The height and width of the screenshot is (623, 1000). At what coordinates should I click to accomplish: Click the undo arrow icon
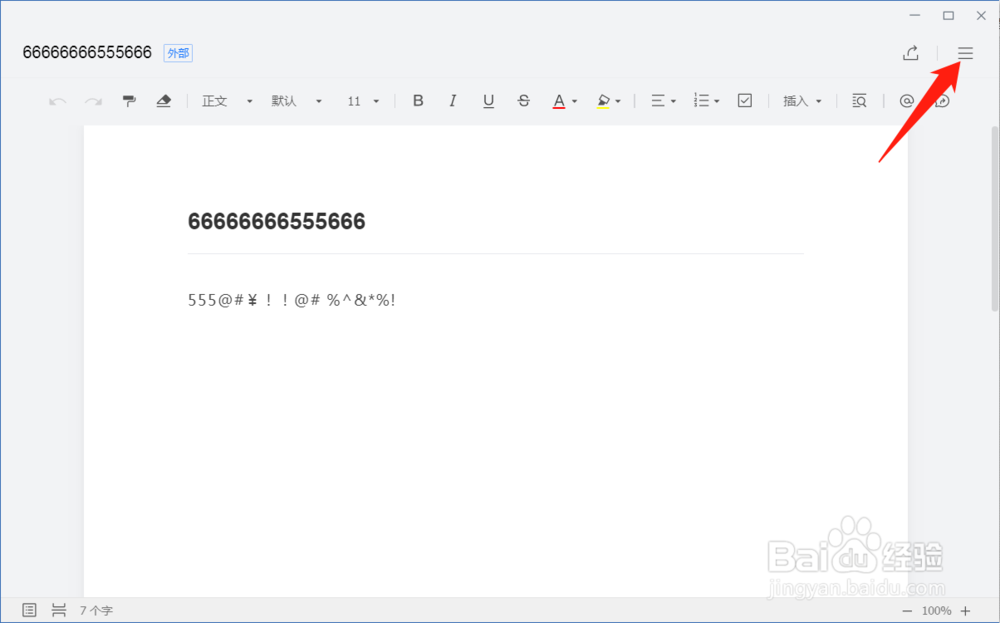click(57, 101)
